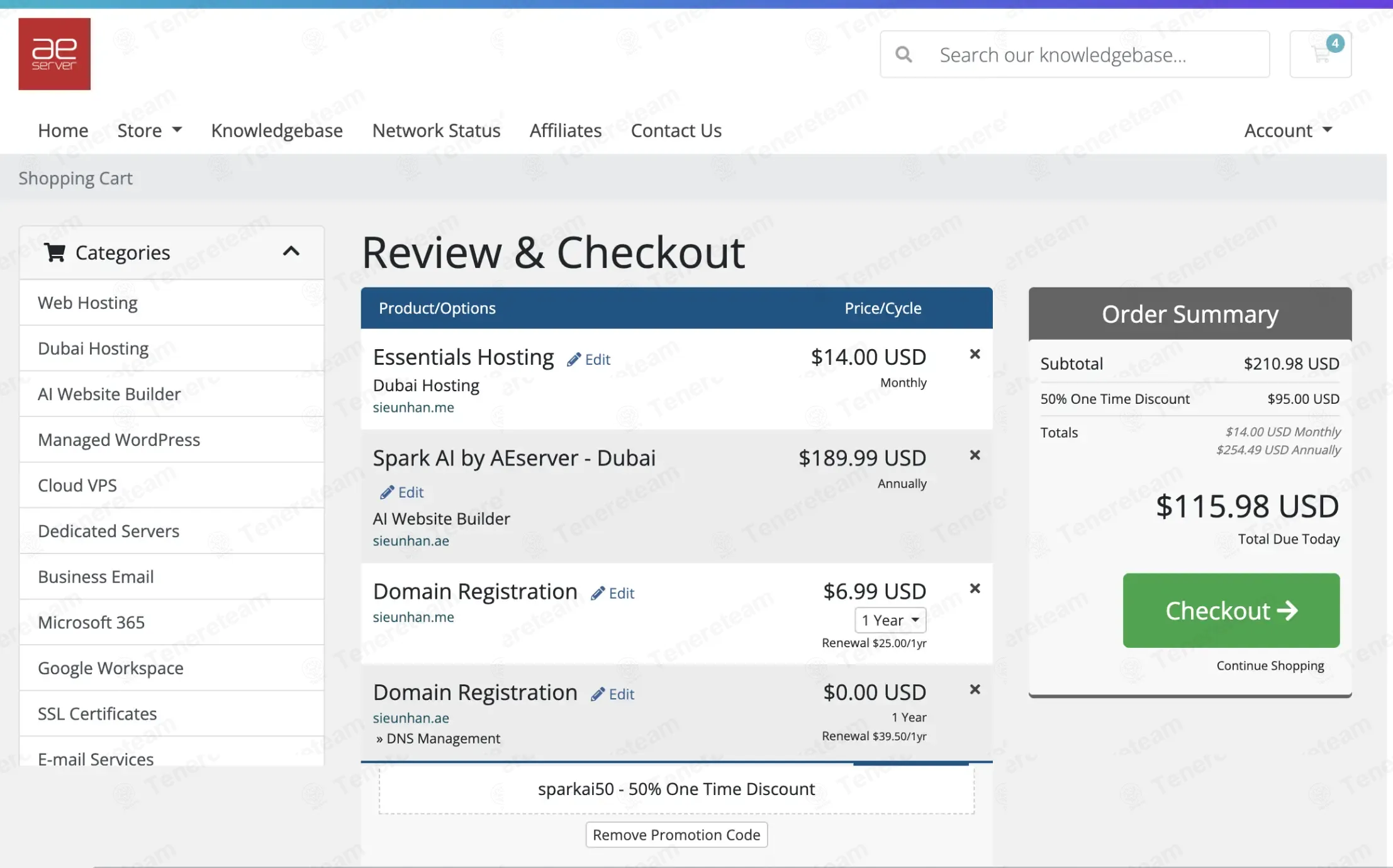Select AI Website Builder category

point(172,394)
